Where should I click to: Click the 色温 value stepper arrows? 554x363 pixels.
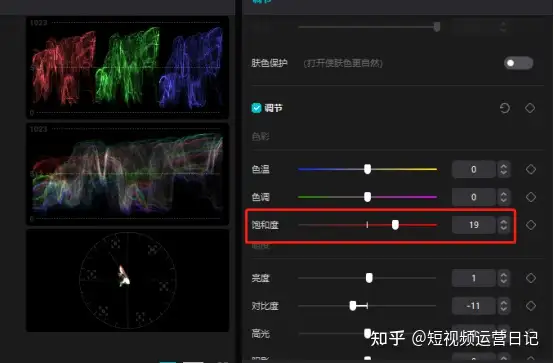503,169
